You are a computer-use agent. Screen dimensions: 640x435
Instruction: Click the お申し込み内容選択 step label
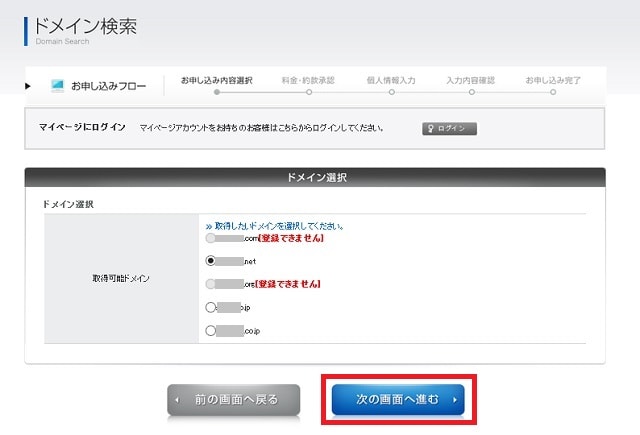[216, 79]
